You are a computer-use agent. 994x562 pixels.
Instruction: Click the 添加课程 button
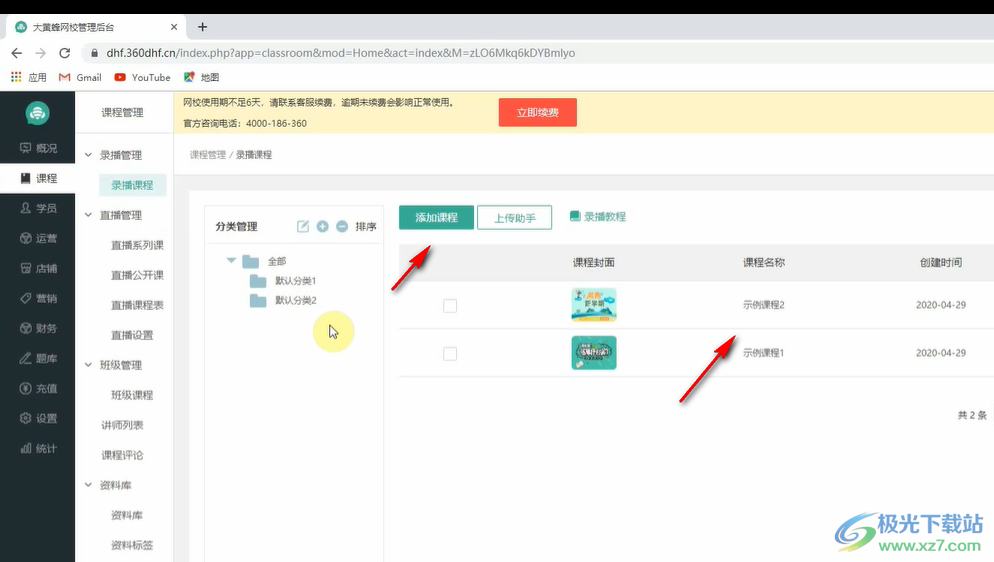(x=436, y=217)
